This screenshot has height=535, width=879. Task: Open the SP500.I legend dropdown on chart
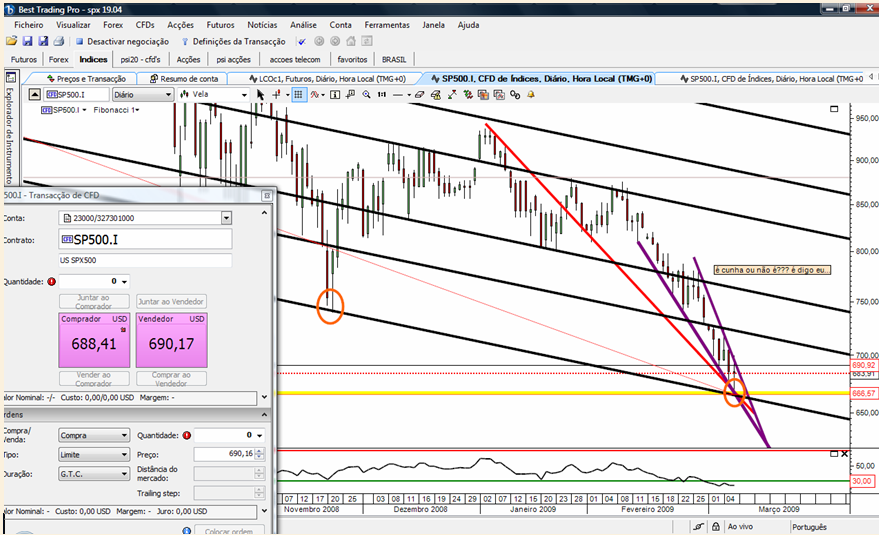pos(64,110)
